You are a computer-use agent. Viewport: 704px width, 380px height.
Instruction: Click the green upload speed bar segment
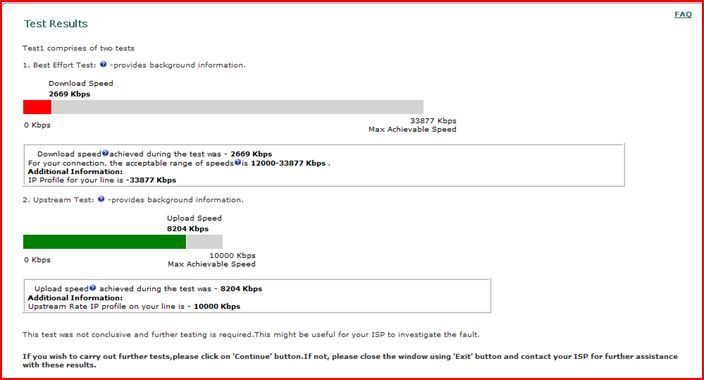pyautogui.click(x=104, y=242)
